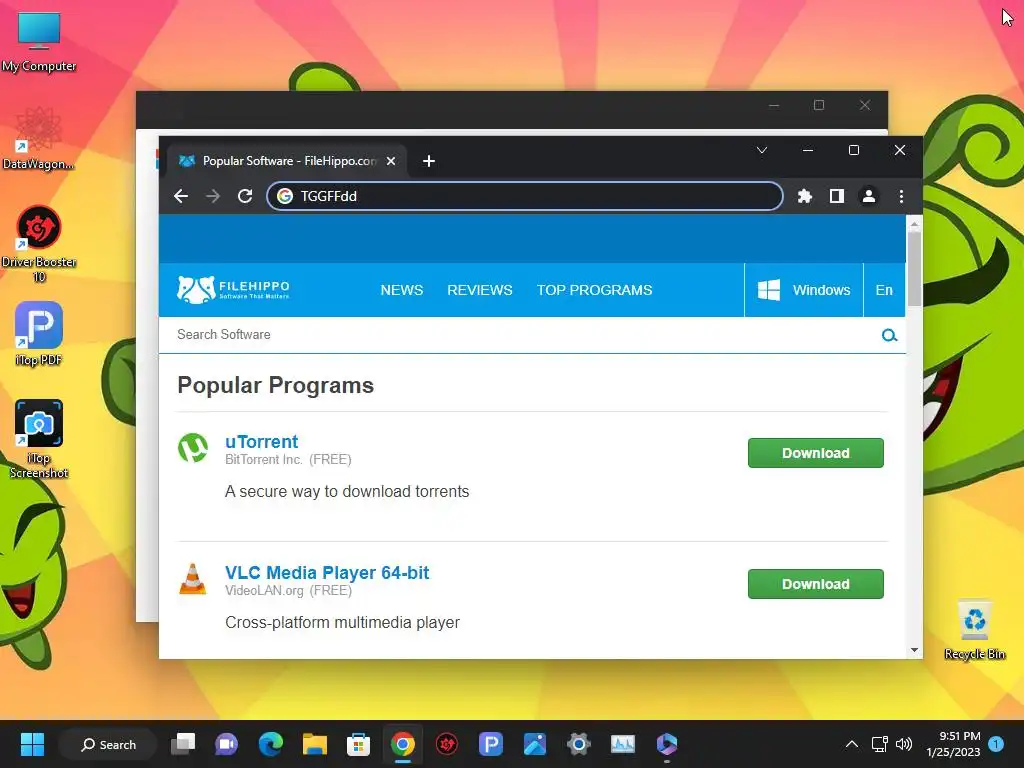
Task: Open the Photos app taskbar icon
Action: coord(534,744)
